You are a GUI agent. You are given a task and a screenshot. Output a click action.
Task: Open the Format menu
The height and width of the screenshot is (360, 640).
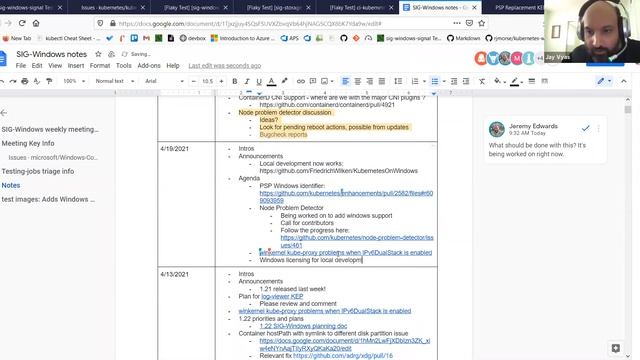100,66
